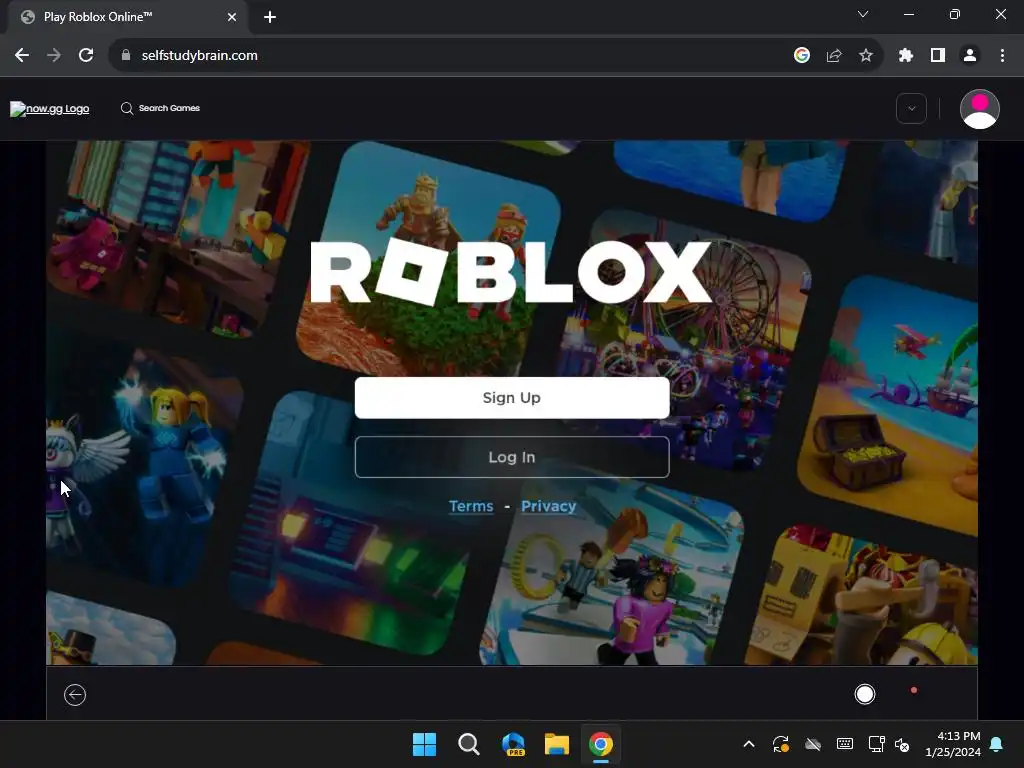Viewport: 1024px width, 768px height.
Task: Click the Chrome taskbar icon
Action: tap(601, 744)
